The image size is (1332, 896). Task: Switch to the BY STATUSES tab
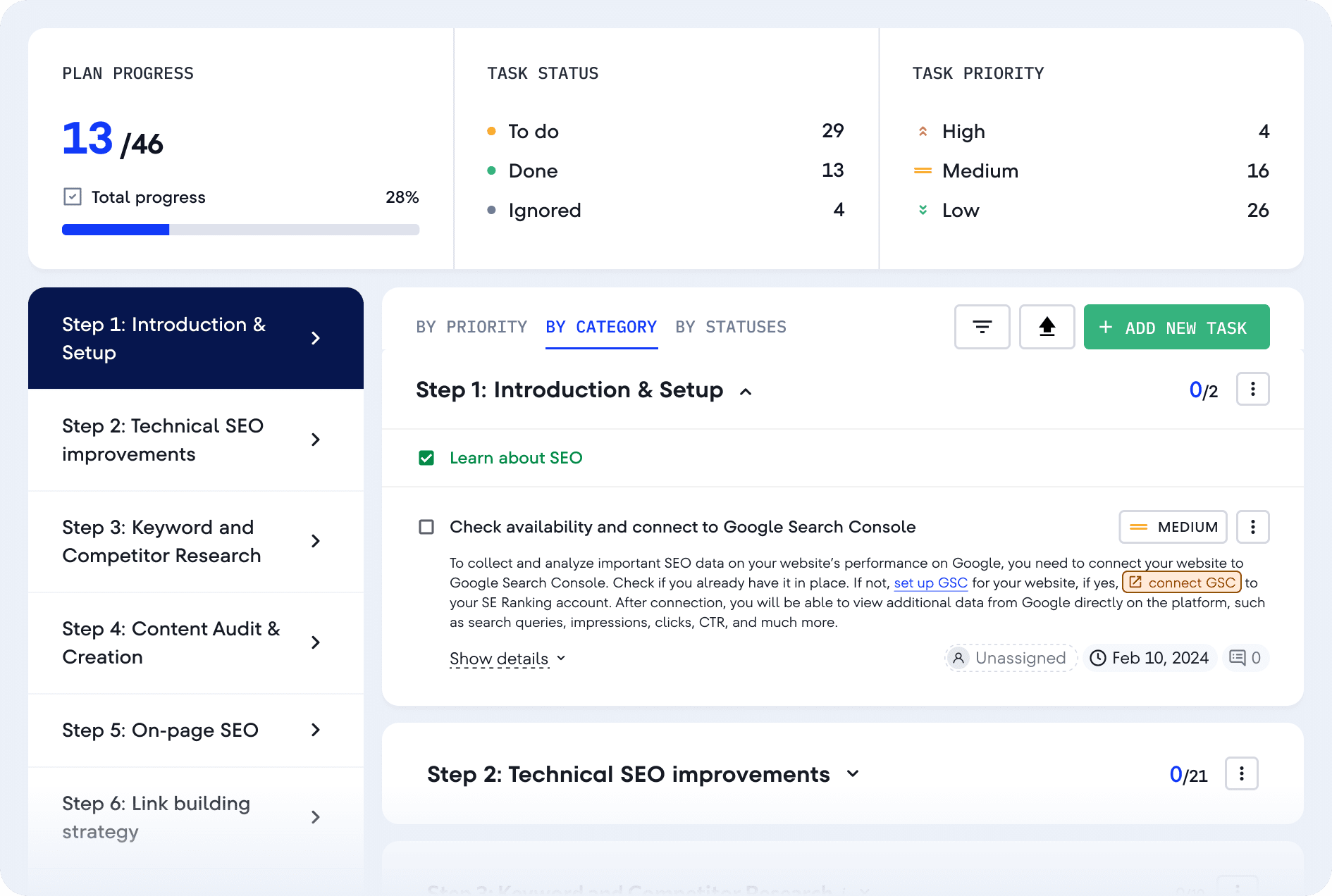pos(731,327)
